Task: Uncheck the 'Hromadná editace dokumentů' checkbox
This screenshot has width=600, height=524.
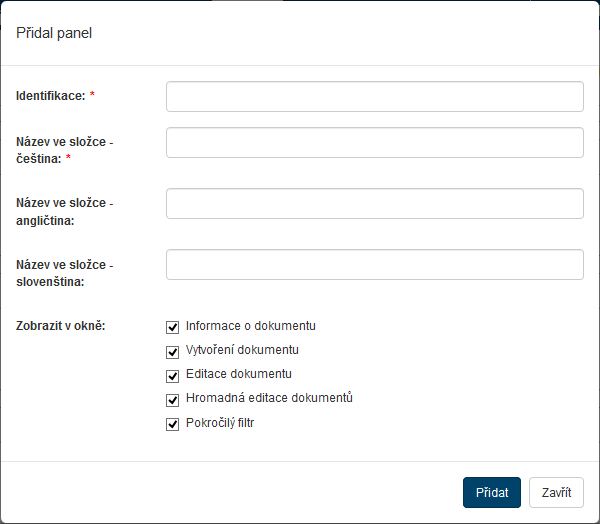Action: (173, 399)
